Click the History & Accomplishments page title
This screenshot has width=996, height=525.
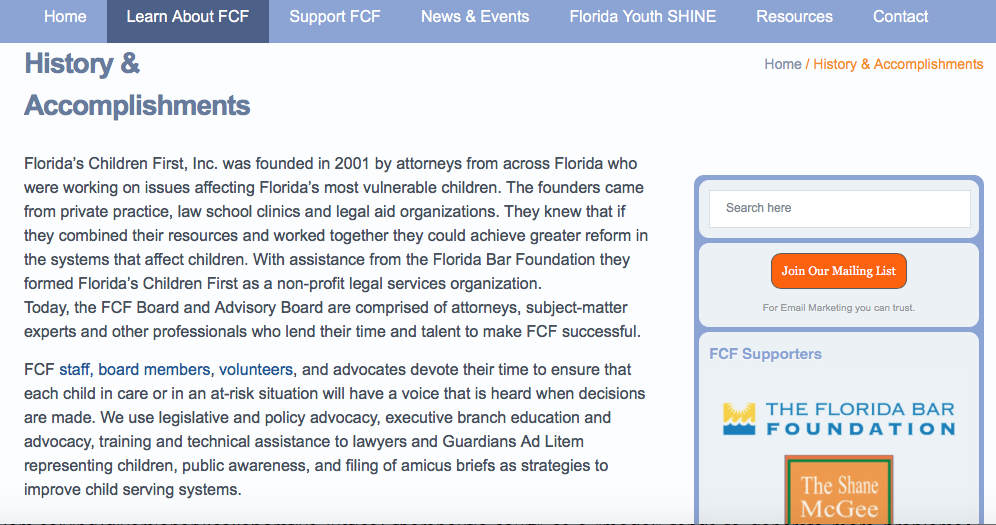tap(137, 84)
